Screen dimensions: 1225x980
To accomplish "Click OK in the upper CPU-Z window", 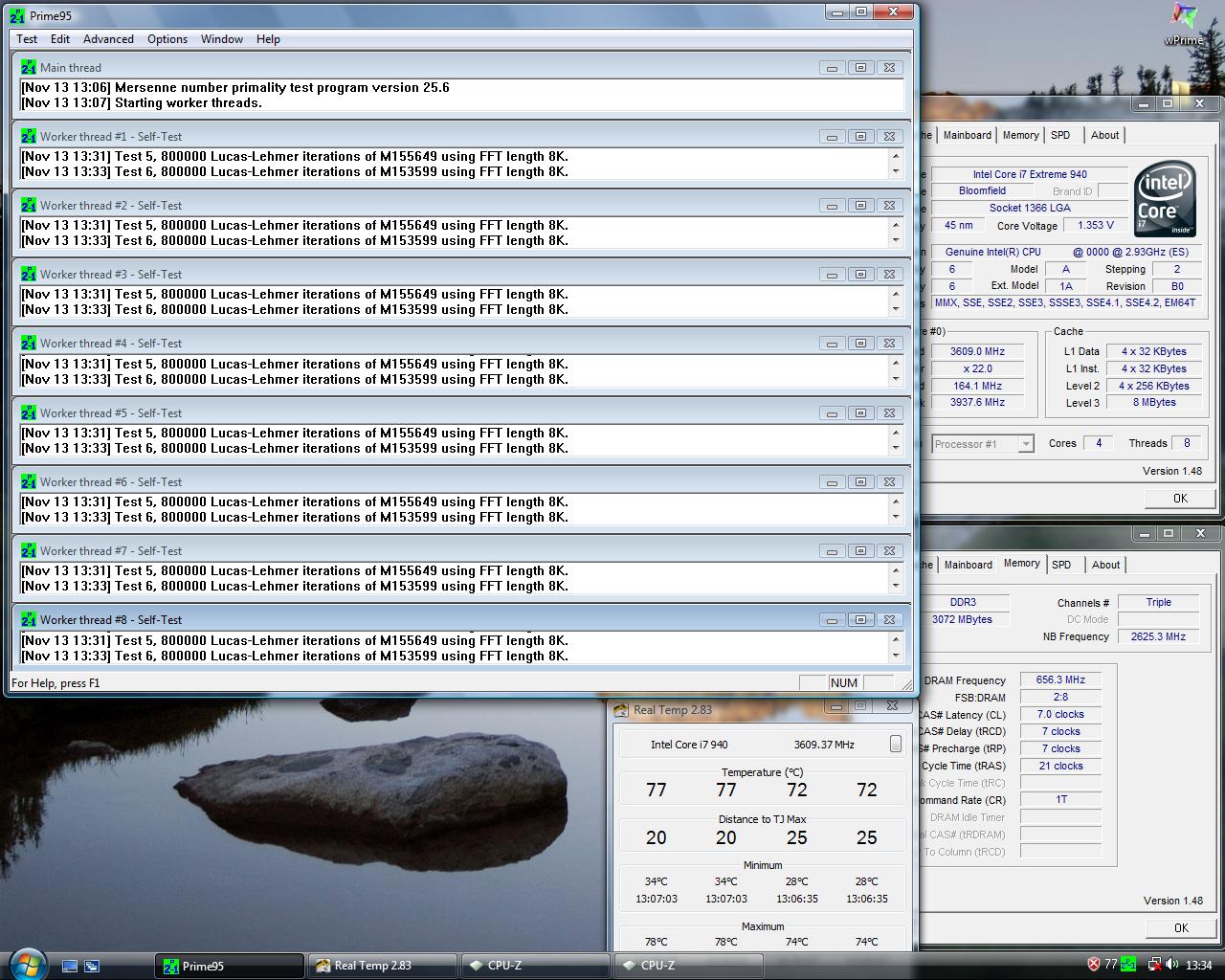I will point(1180,498).
